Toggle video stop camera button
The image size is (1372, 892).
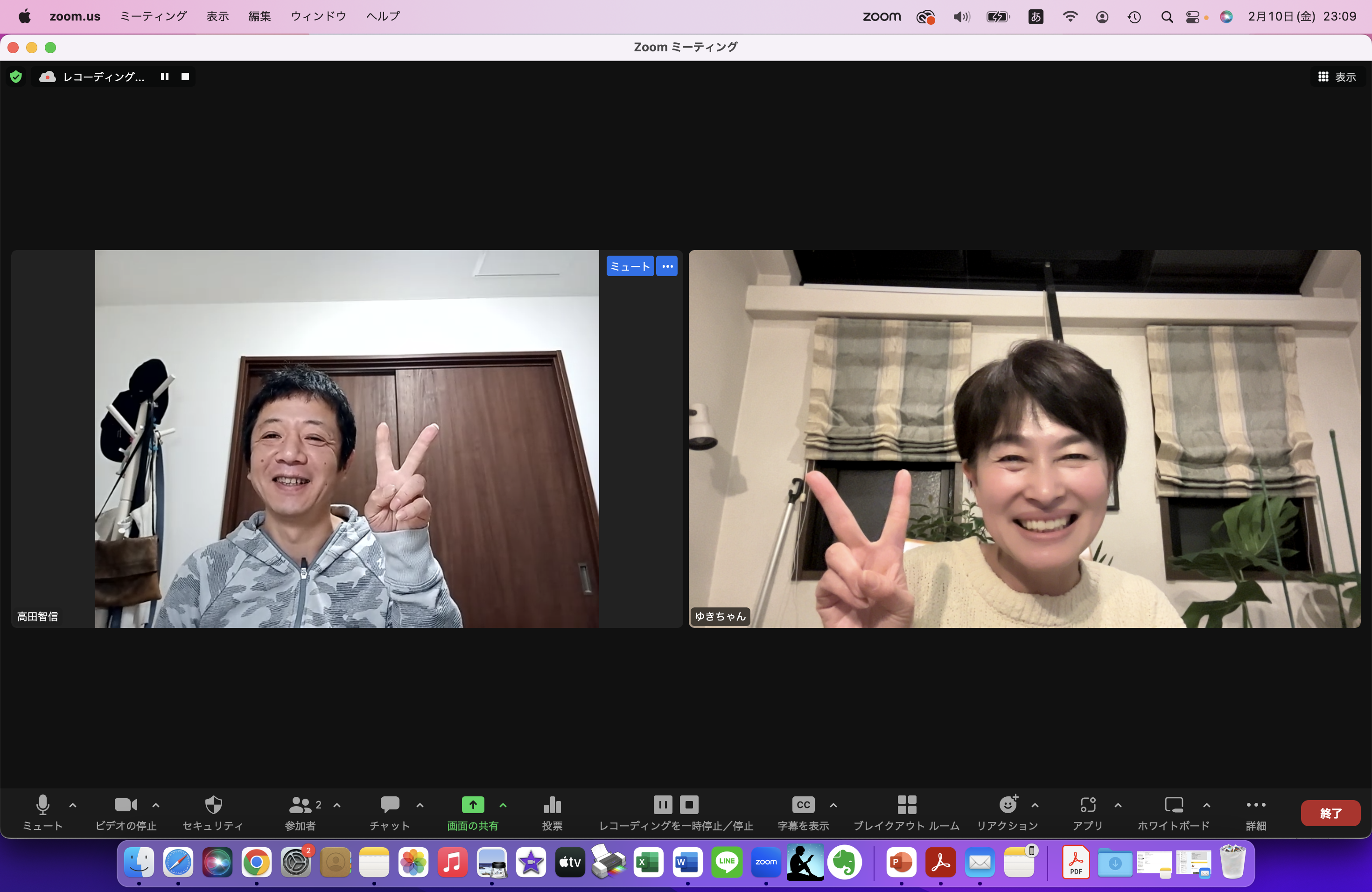(x=125, y=804)
